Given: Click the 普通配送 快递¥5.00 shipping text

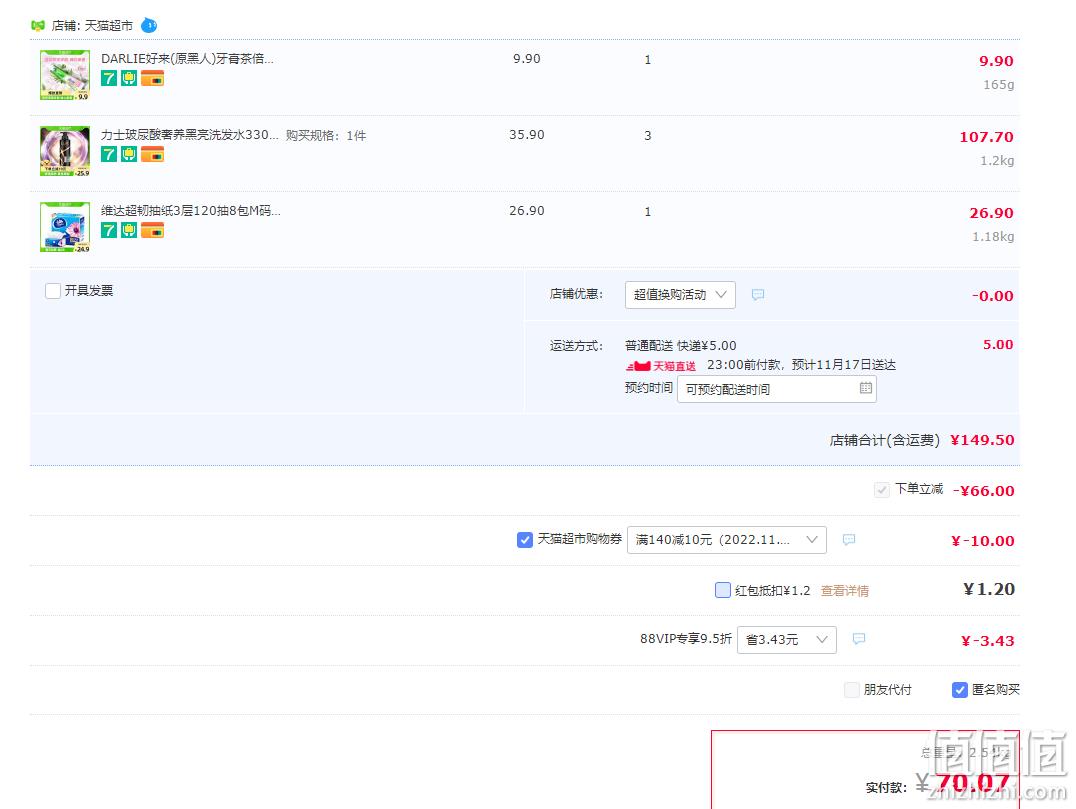Looking at the screenshot, I should click(681, 346).
